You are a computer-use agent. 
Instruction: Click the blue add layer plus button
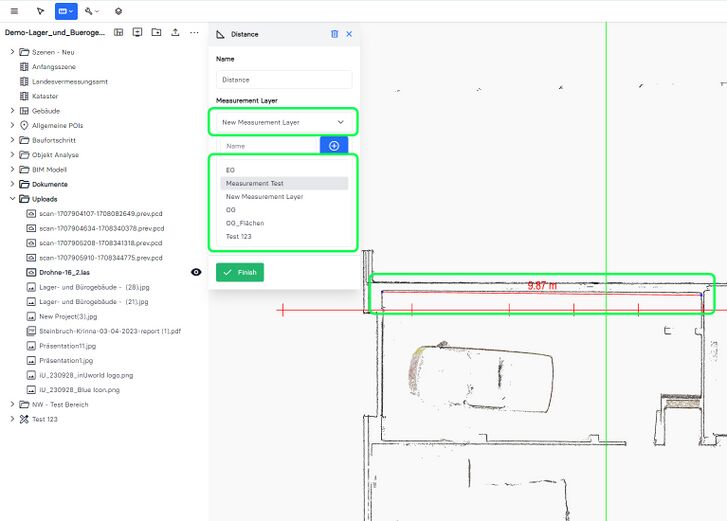[334, 146]
